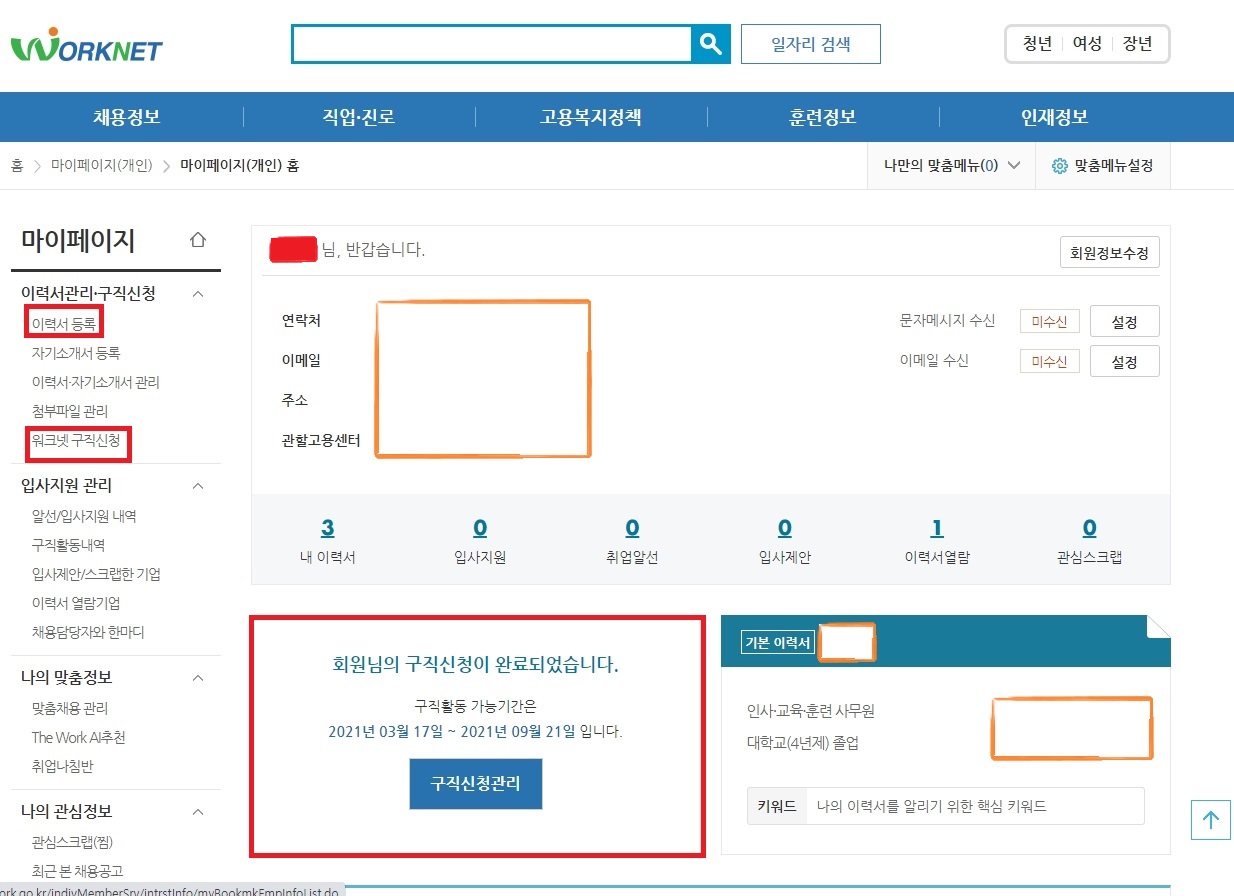The image size is (1234, 896).
Task: Click 인사·교육·훈련 사무원 text in resume card
Action: (811, 711)
